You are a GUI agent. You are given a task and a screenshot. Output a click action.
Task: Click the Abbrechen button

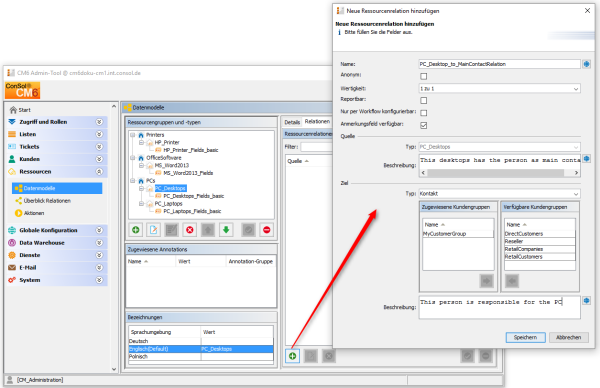pyautogui.click(x=569, y=337)
